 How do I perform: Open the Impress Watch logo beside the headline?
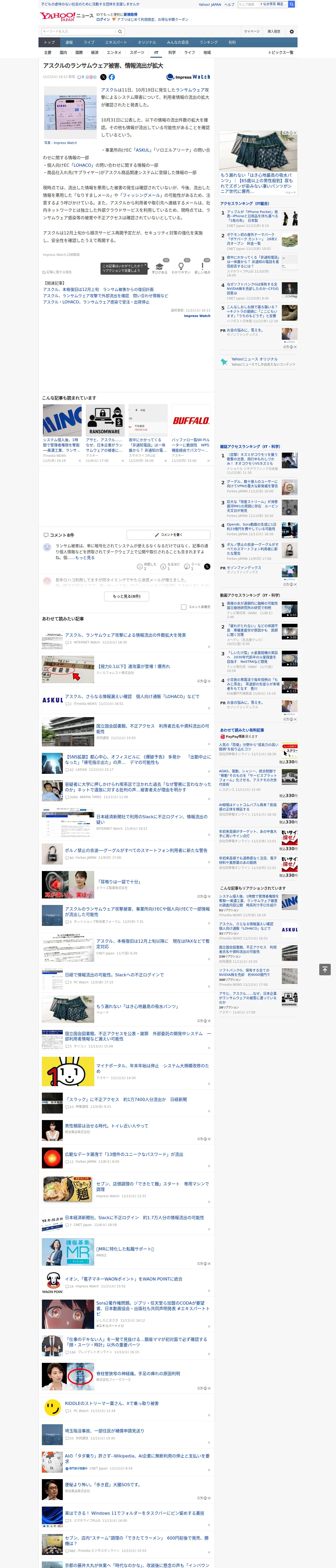(188, 77)
